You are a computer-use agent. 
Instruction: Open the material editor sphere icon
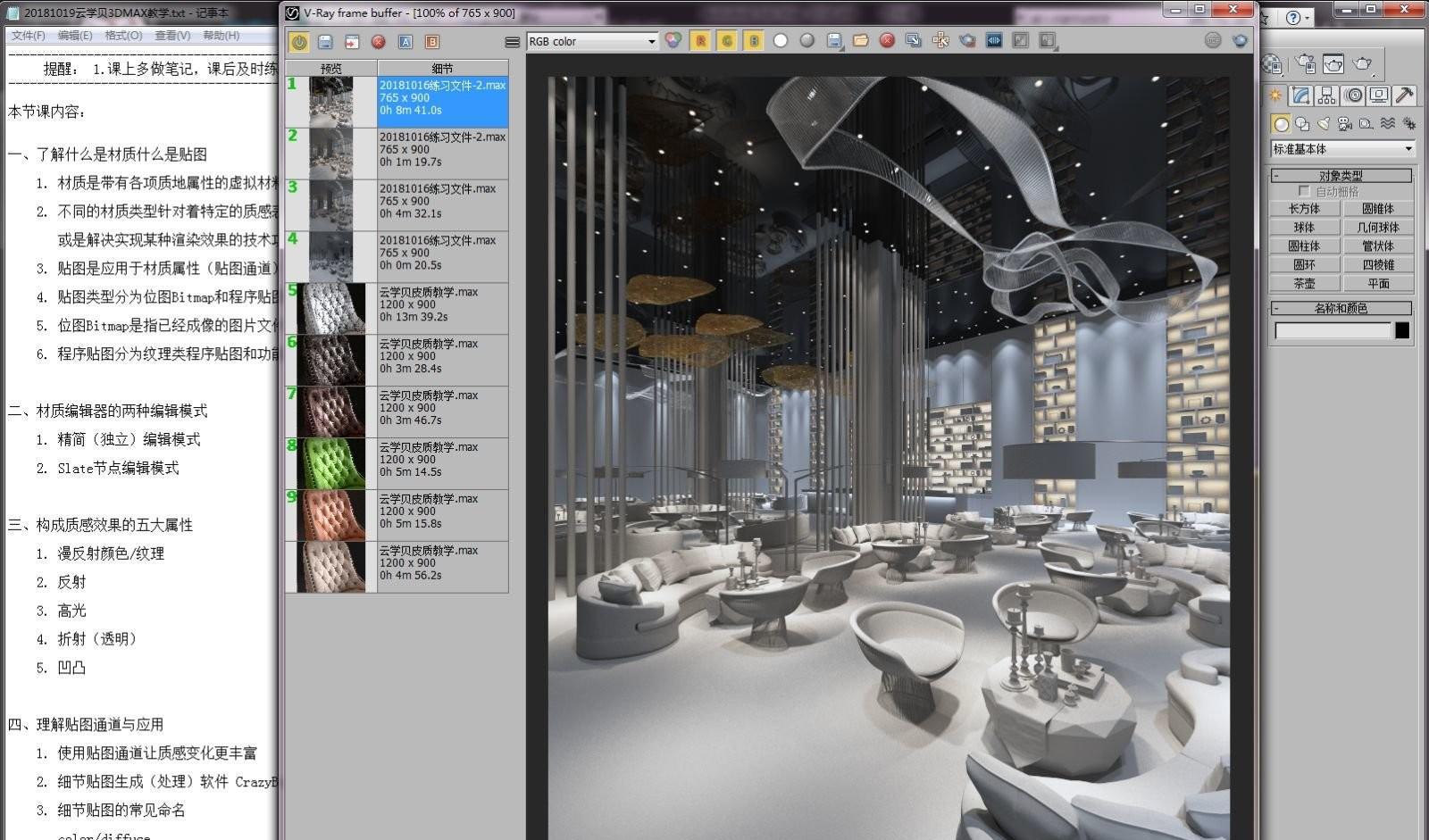(1273, 63)
